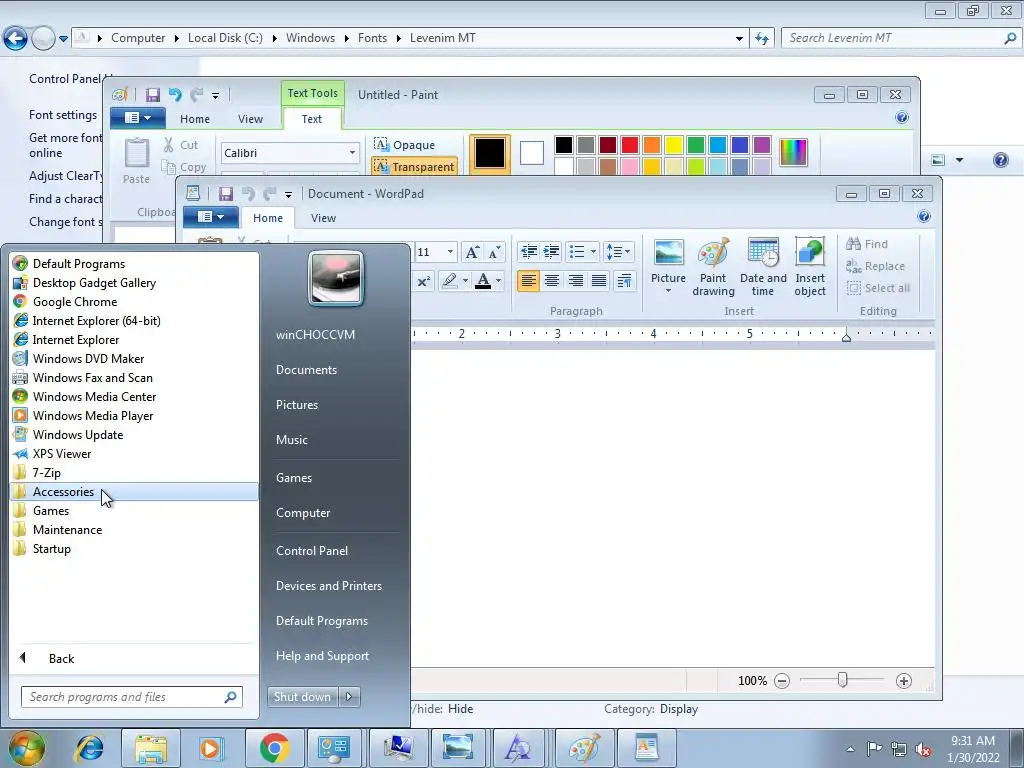The height and width of the screenshot is (768, 1024).
Task: Open Edit colors rainbow swatch in Paint
Action: 793,153
